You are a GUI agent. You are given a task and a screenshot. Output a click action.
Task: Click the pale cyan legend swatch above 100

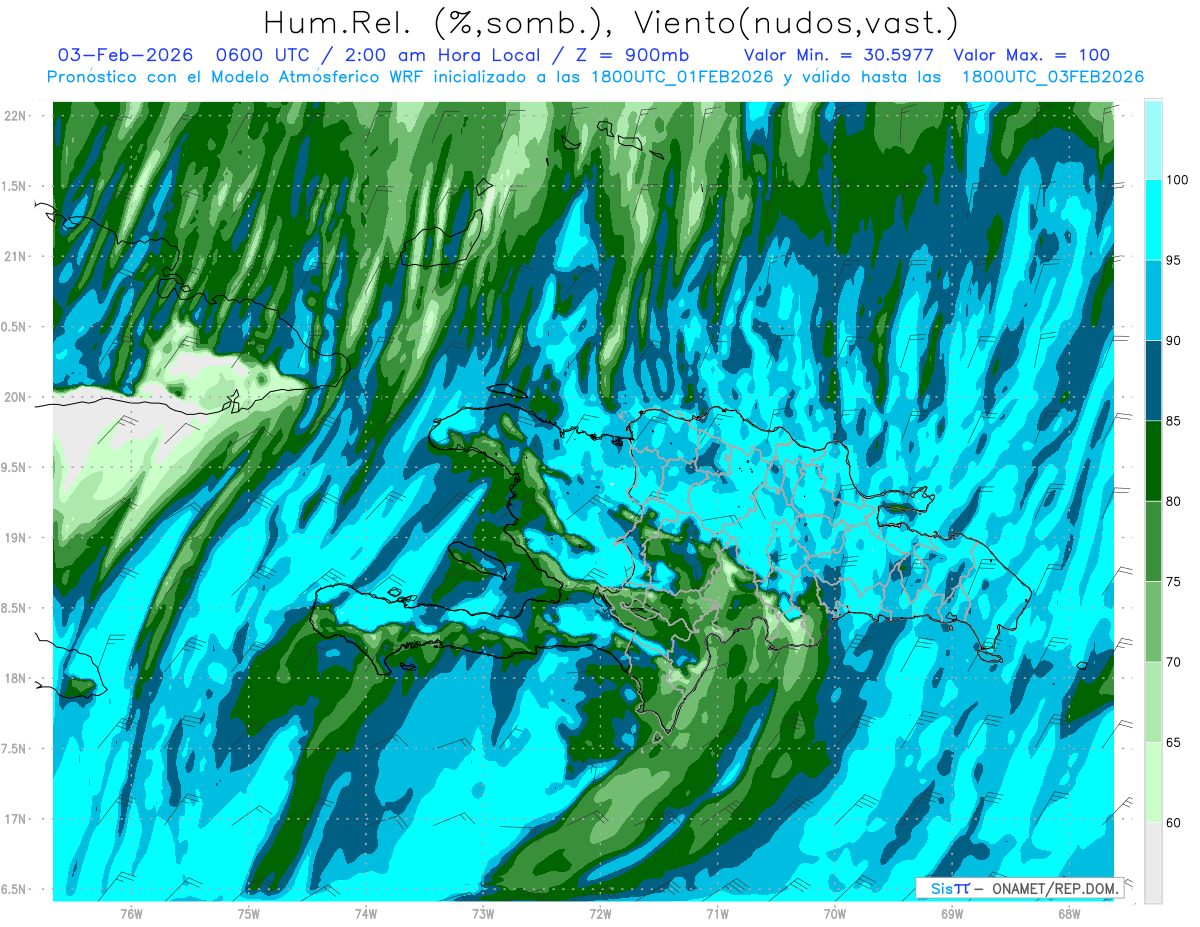click(1153, 140)
